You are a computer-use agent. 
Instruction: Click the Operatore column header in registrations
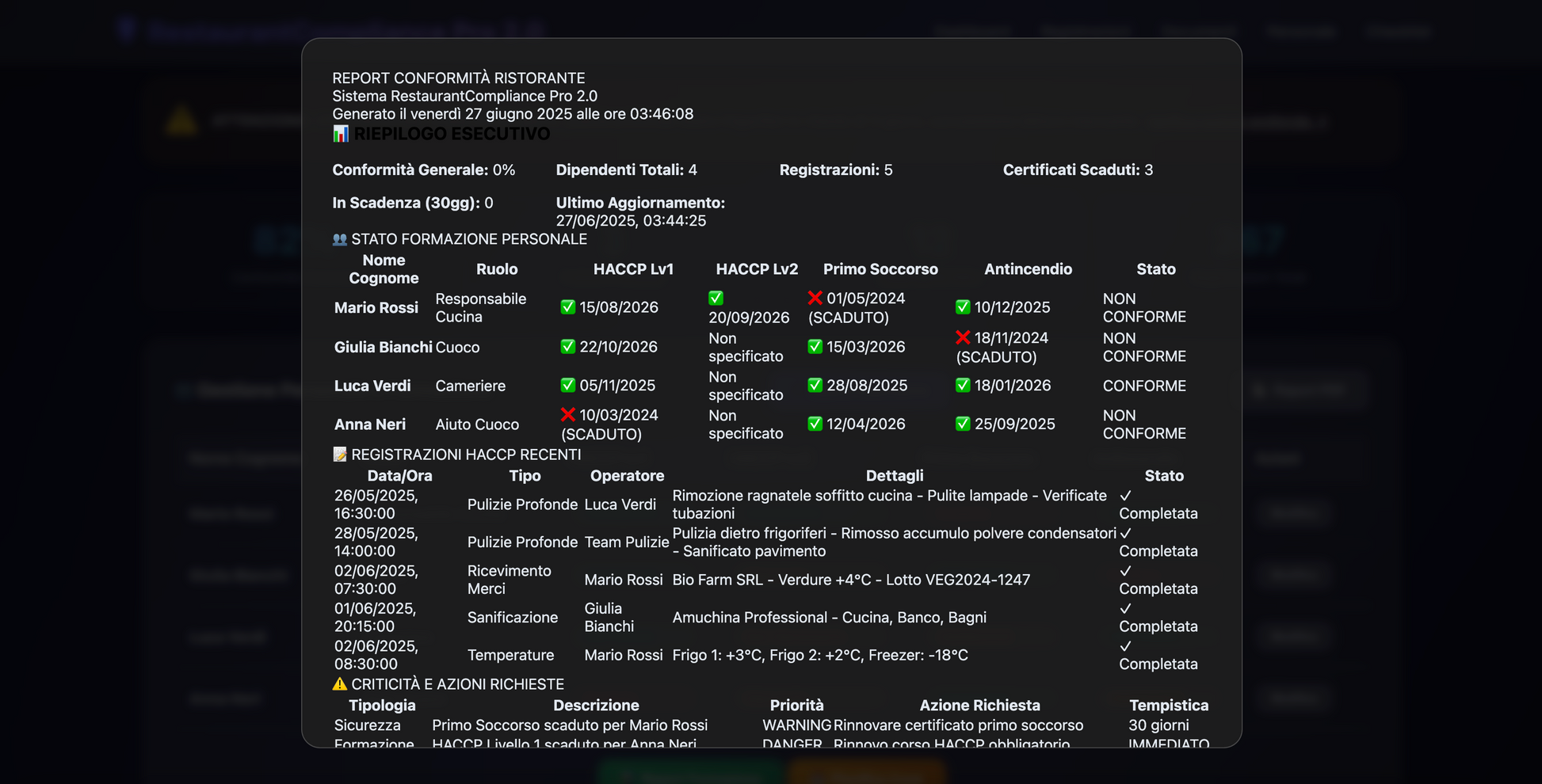click(x=627, y=476)
